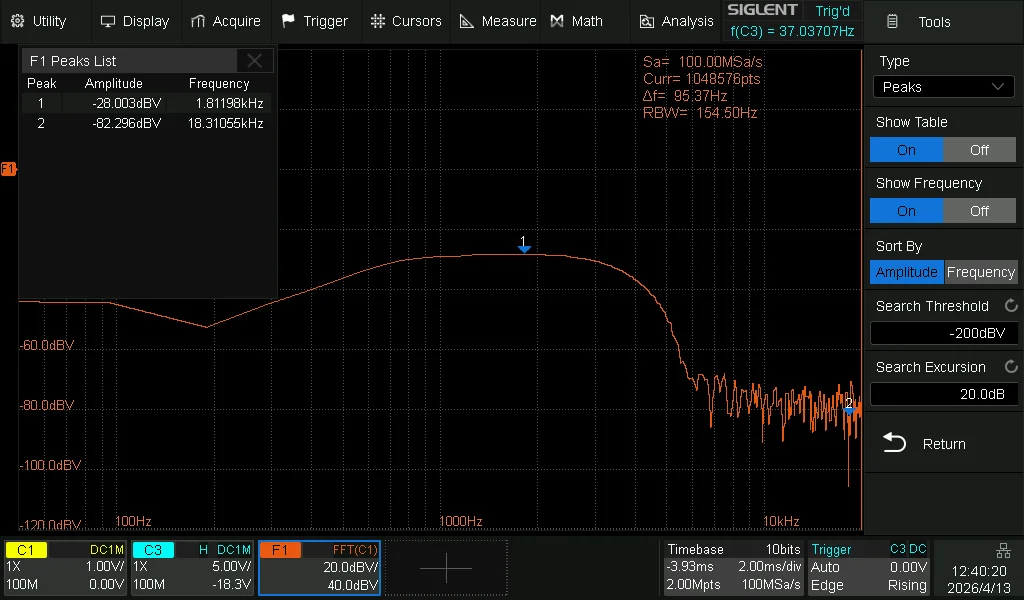Click the network status icon above the clock
Viewport: 1024px width, 600px height.
pyautogui.click(x=1003, y=551)
